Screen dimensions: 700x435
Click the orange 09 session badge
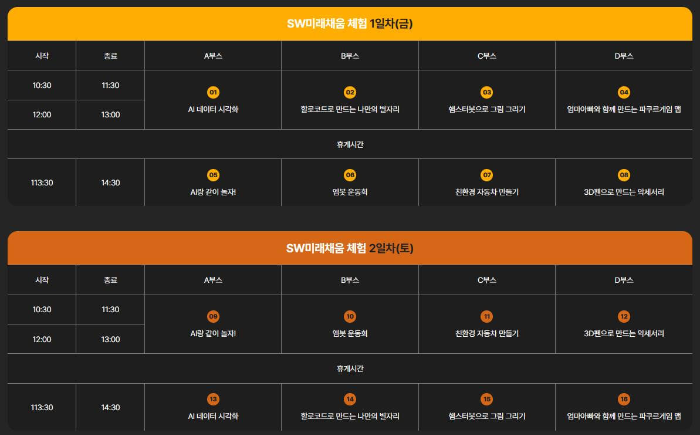point(213,317)
